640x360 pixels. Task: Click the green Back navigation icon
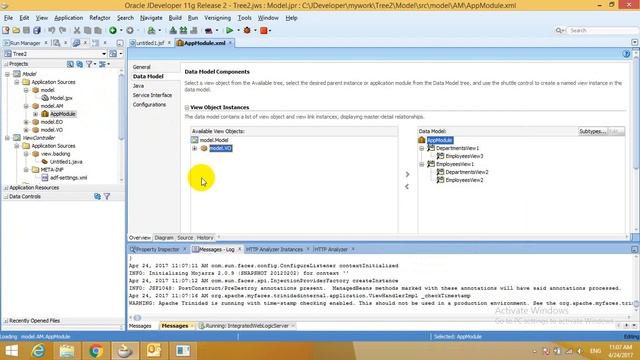(113, 30)
